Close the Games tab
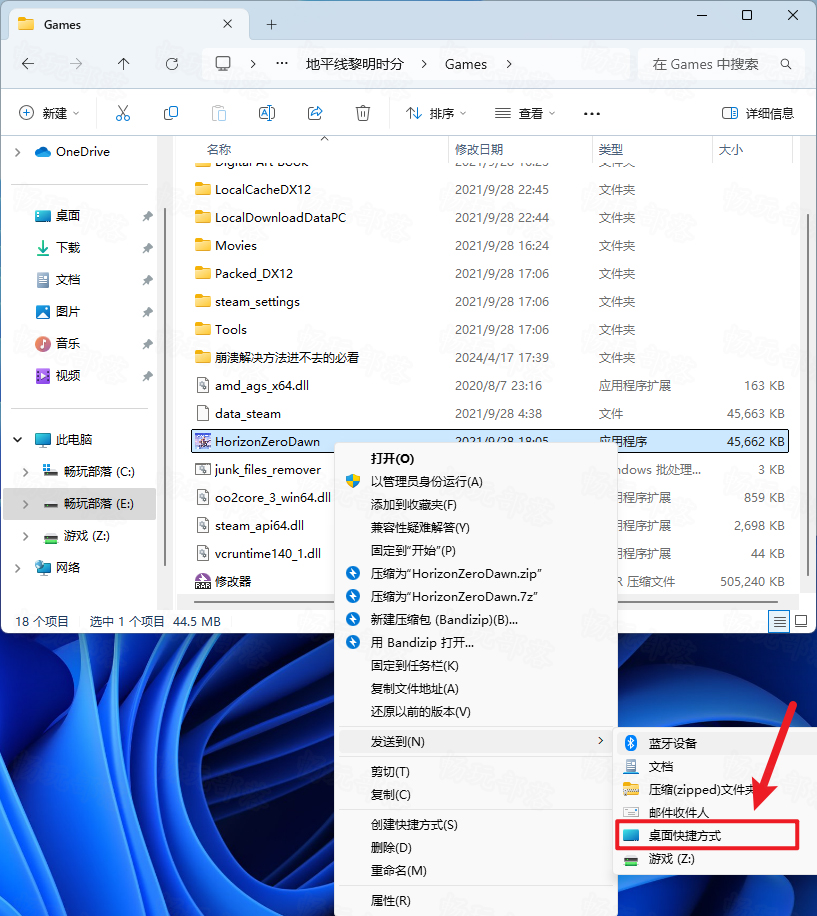The image size is (817, 916). tap(228, 24)
